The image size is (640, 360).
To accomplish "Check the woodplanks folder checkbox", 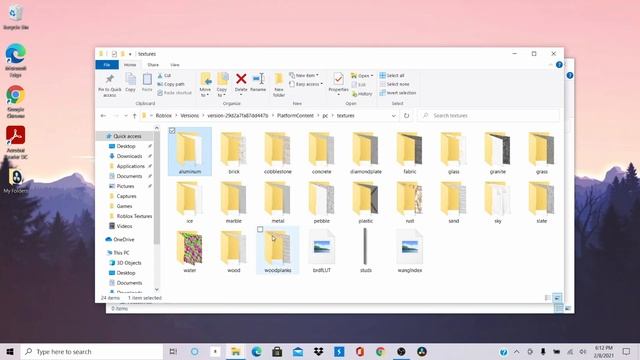I will (260, 229).
